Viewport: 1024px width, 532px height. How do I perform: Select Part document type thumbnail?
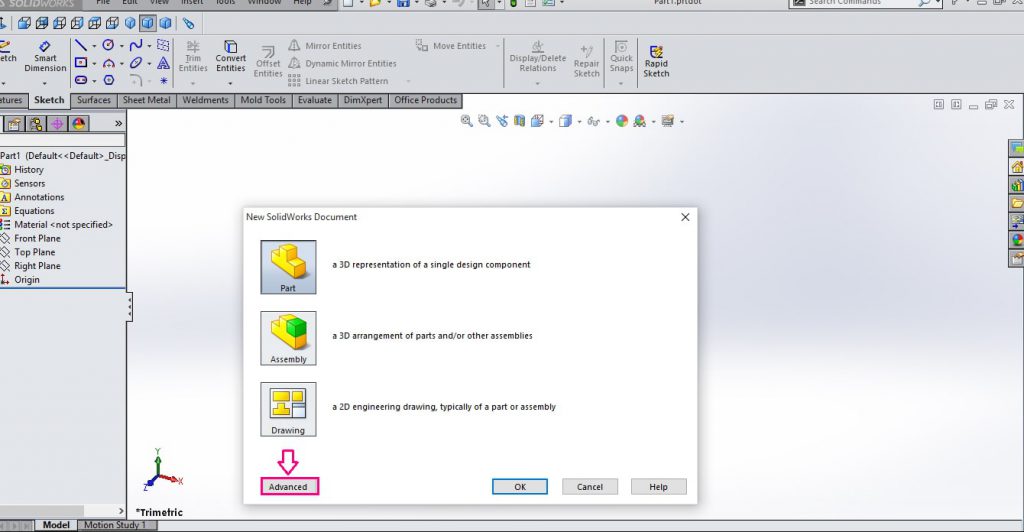tap(288, 267)
